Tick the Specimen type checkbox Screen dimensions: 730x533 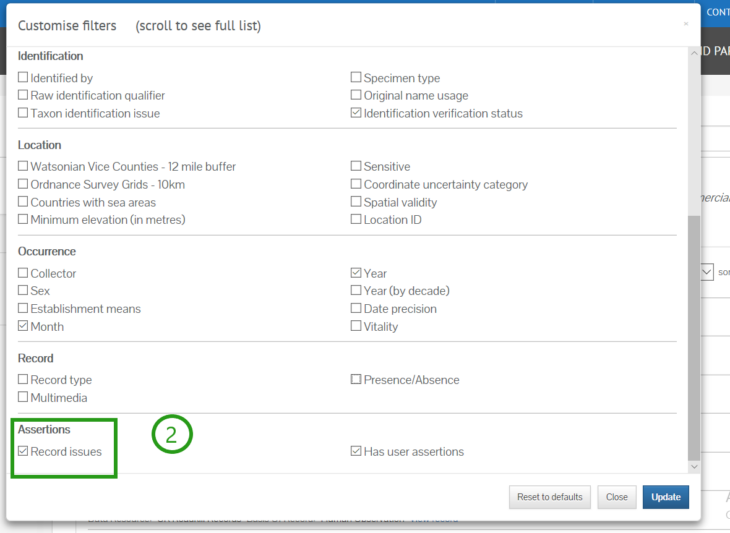click(356, 77)
